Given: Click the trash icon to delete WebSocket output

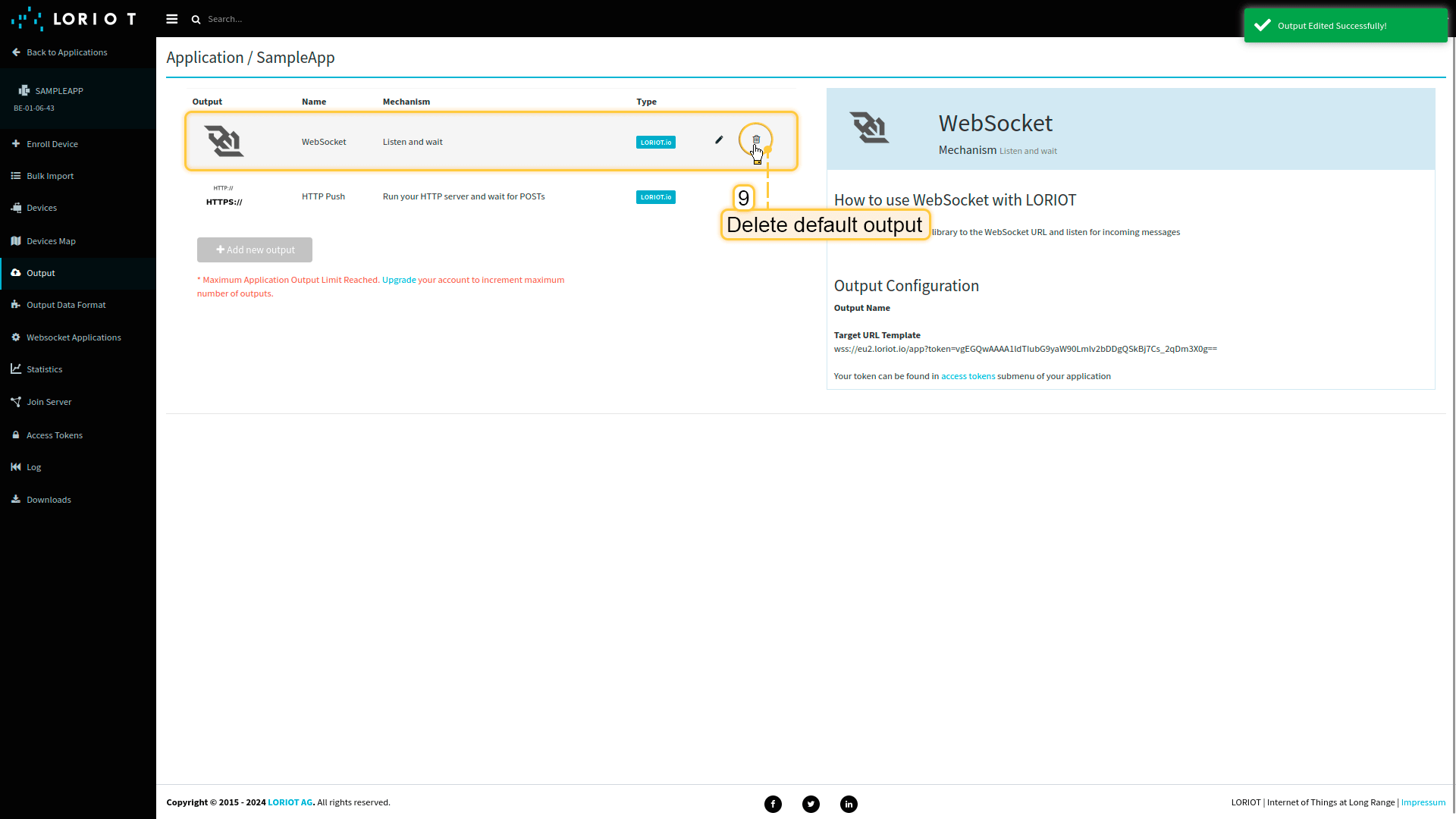Looking at the screenshot, I should pyautogui.click(x=756, y=140).
